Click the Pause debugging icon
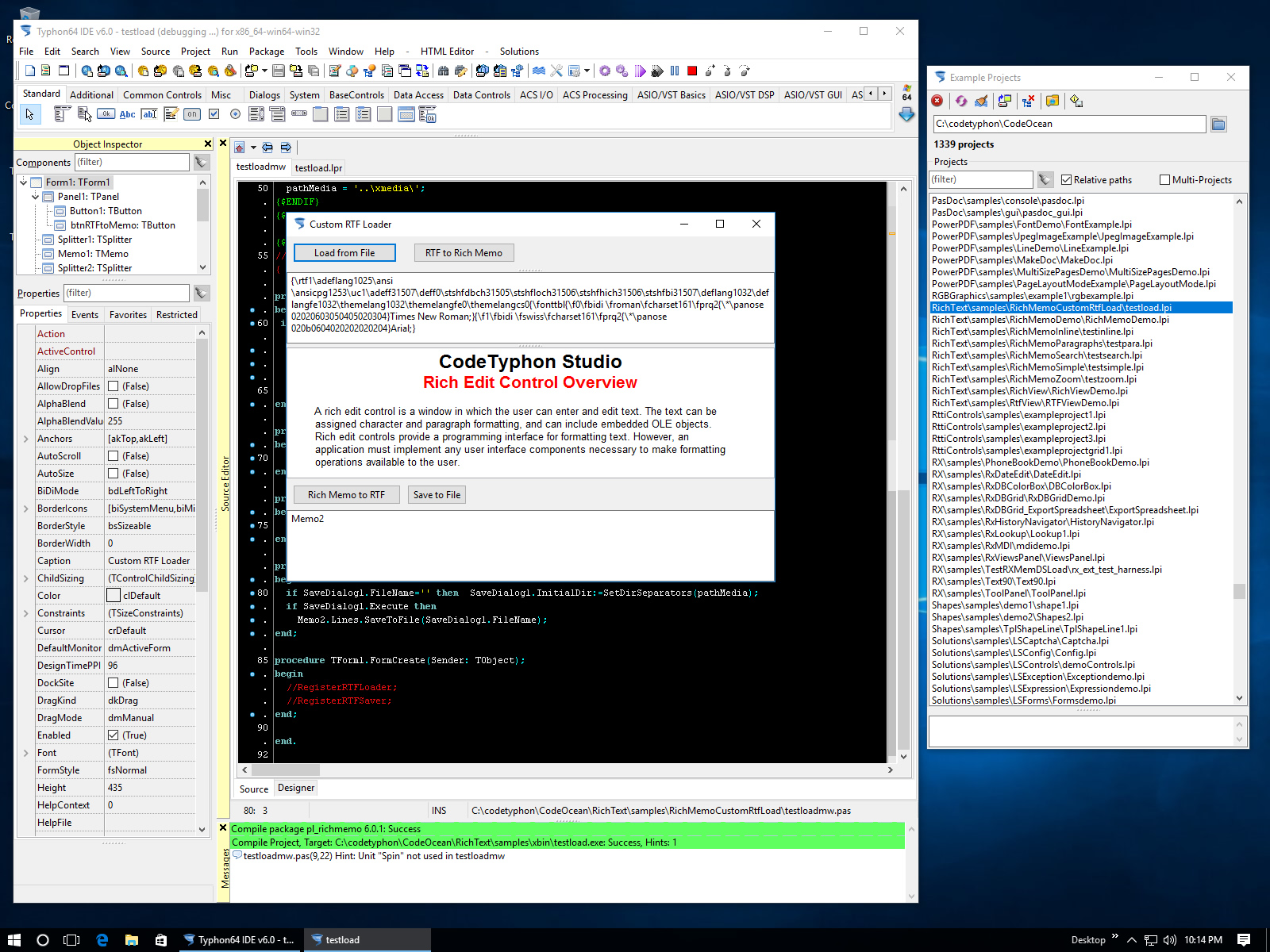1270x952 pixels. point(675,71)
